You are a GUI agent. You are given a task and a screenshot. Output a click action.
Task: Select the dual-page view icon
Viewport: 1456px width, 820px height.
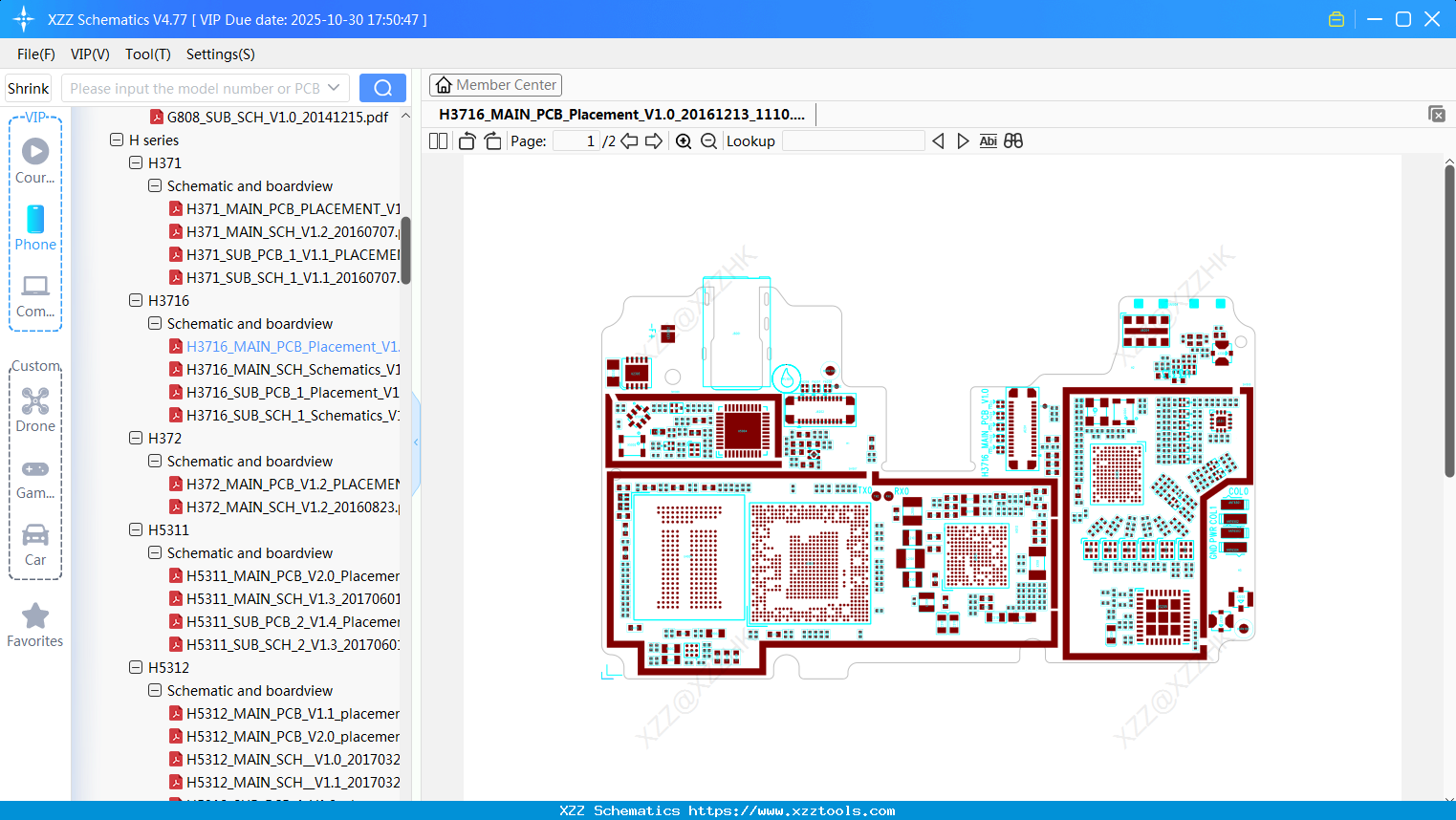pyautogui.click(x=437, y=140)
